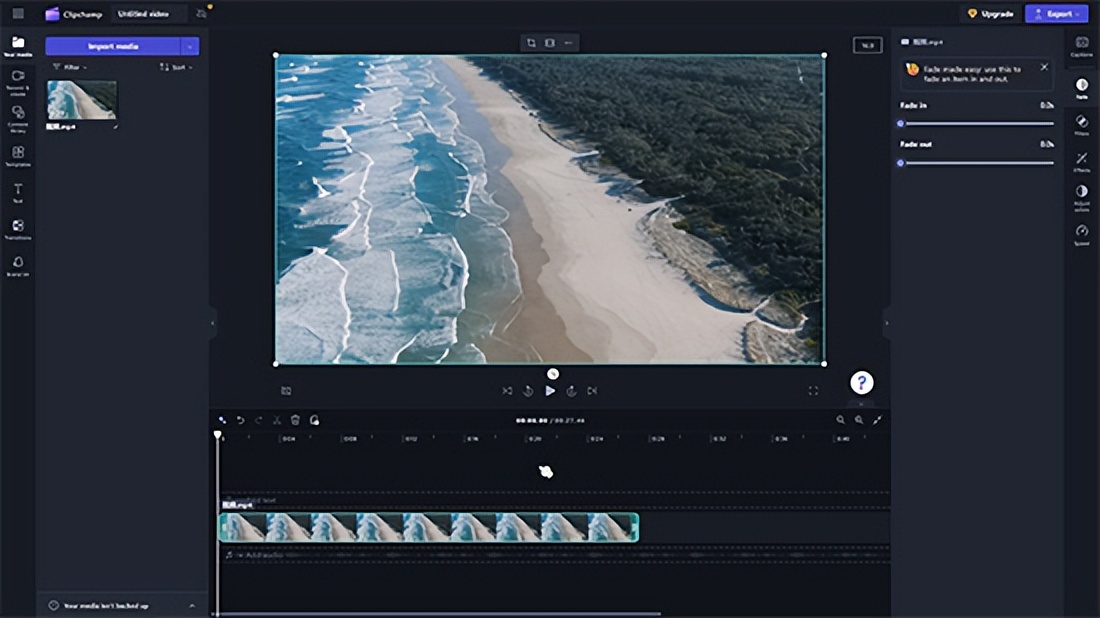This screenshot has width=1100, height=618.
Task: Switch to the Templates tab
Action: (x=18, y=155)
